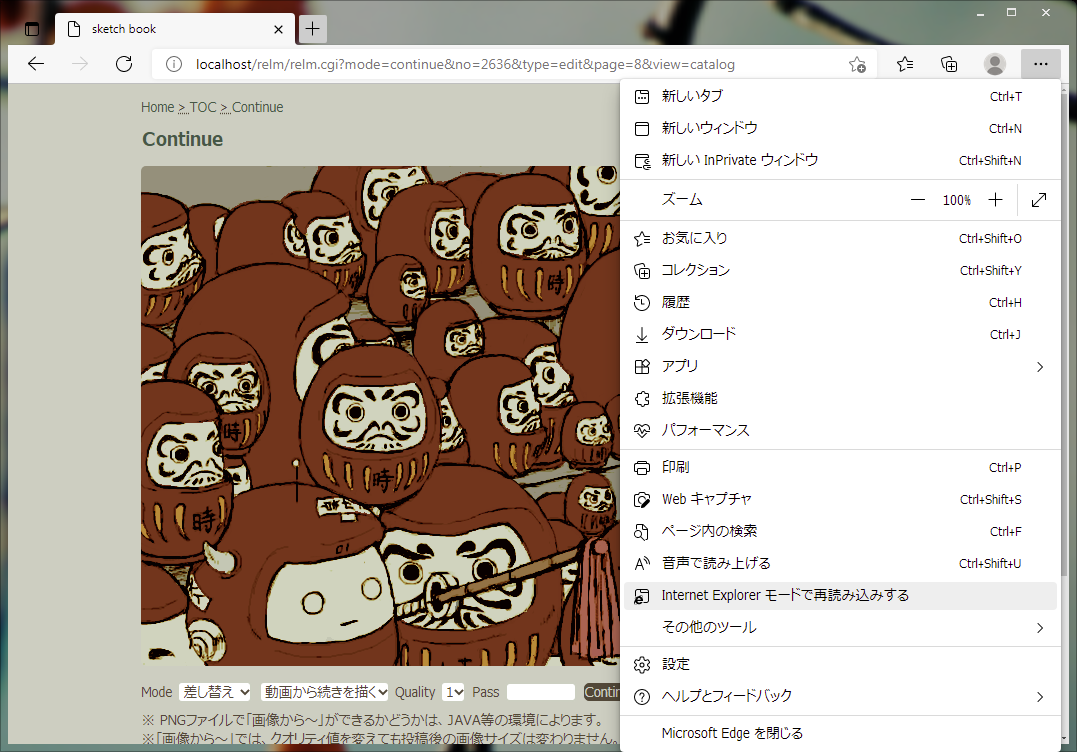This screenshot has width=1077, height=752.
Task: Close the Settings and more menu button
Action: coord(1041,64)
